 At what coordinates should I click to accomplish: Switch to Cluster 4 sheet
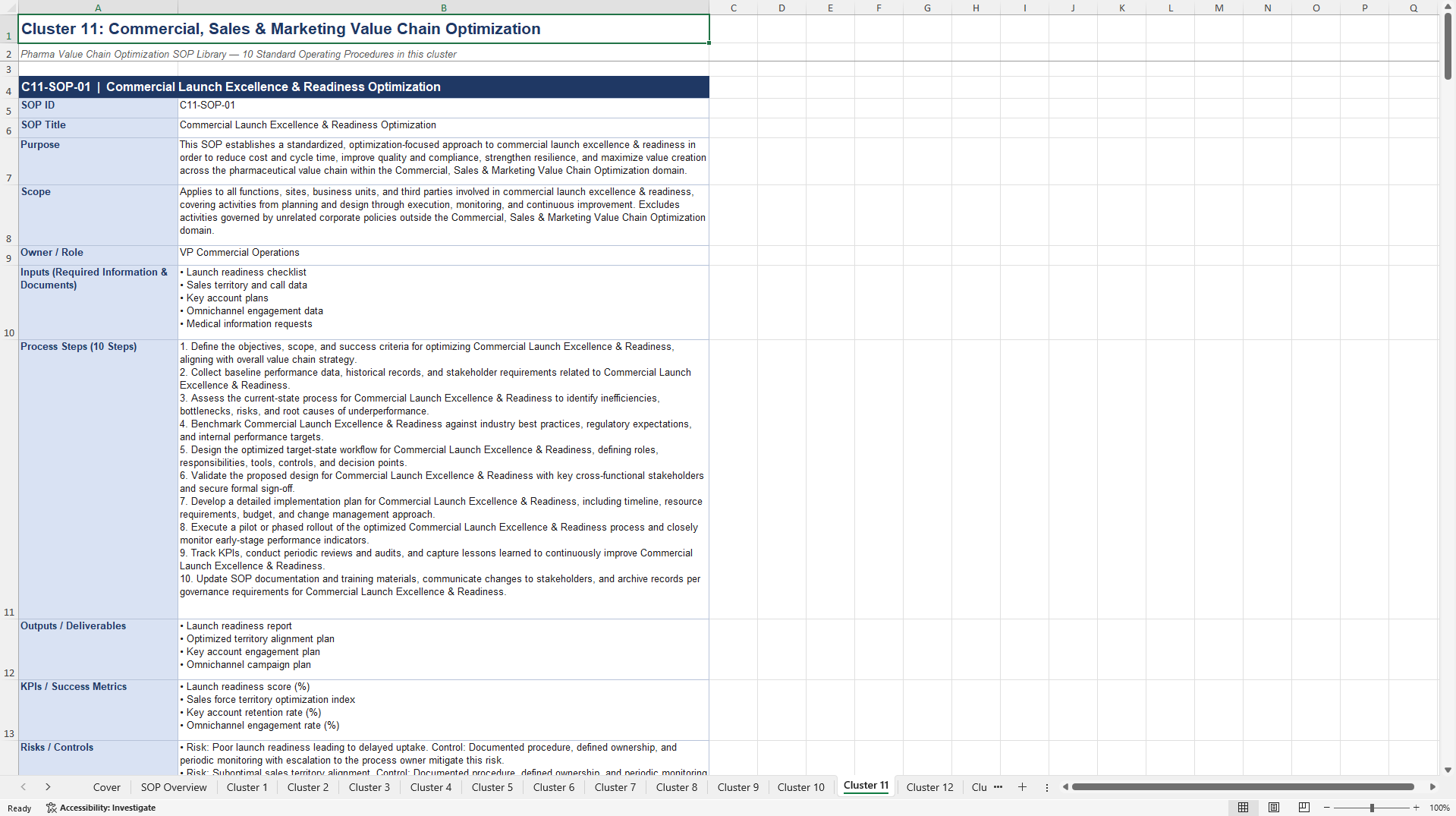click(x=431, y=787)
